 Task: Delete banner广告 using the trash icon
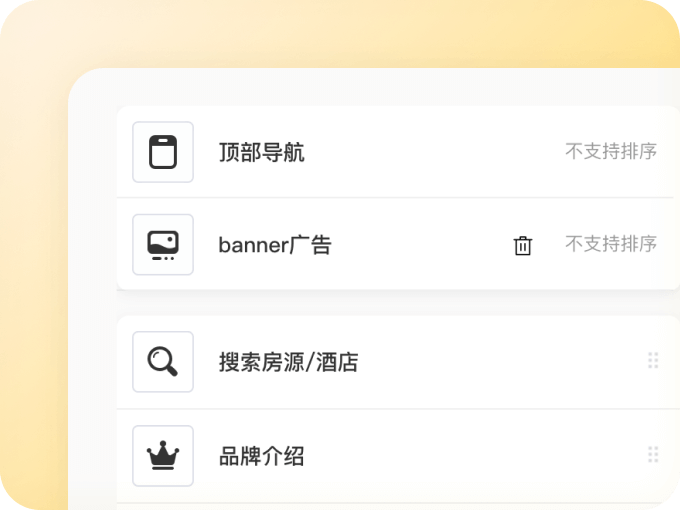tap(523, 246)
